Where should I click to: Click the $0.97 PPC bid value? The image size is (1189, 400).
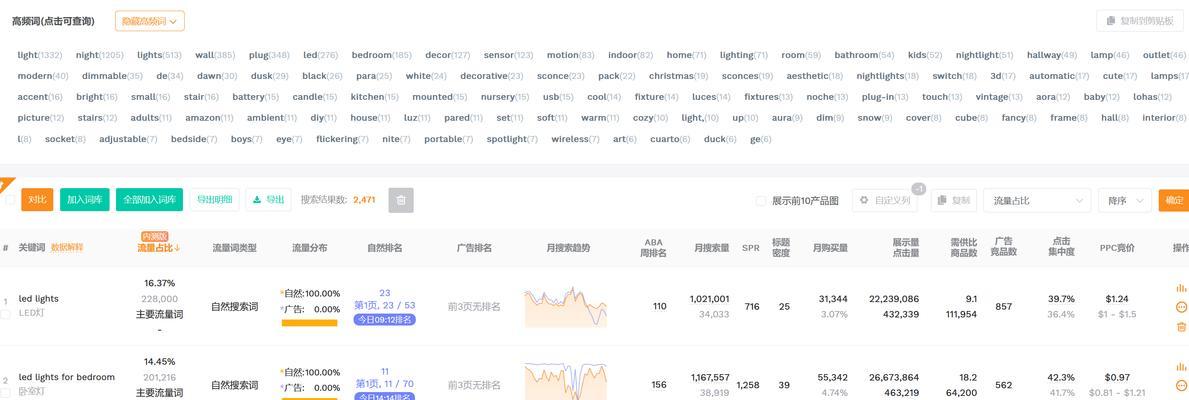pyautogui.click(x=1117, y=378)
